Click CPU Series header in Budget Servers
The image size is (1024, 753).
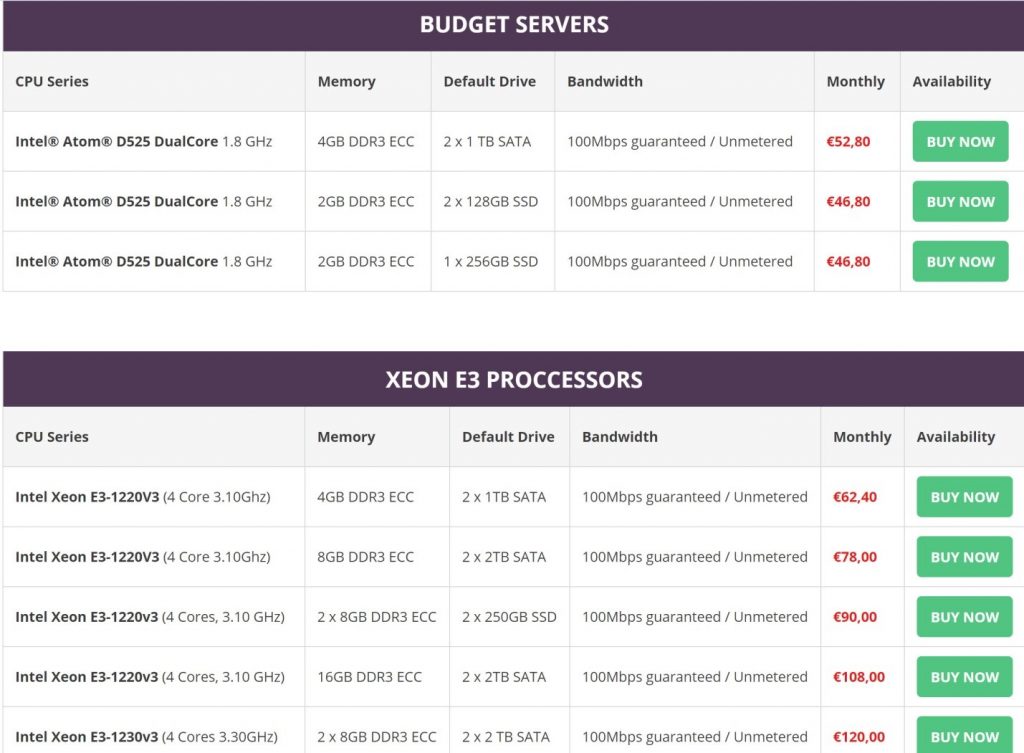(52, 82)
